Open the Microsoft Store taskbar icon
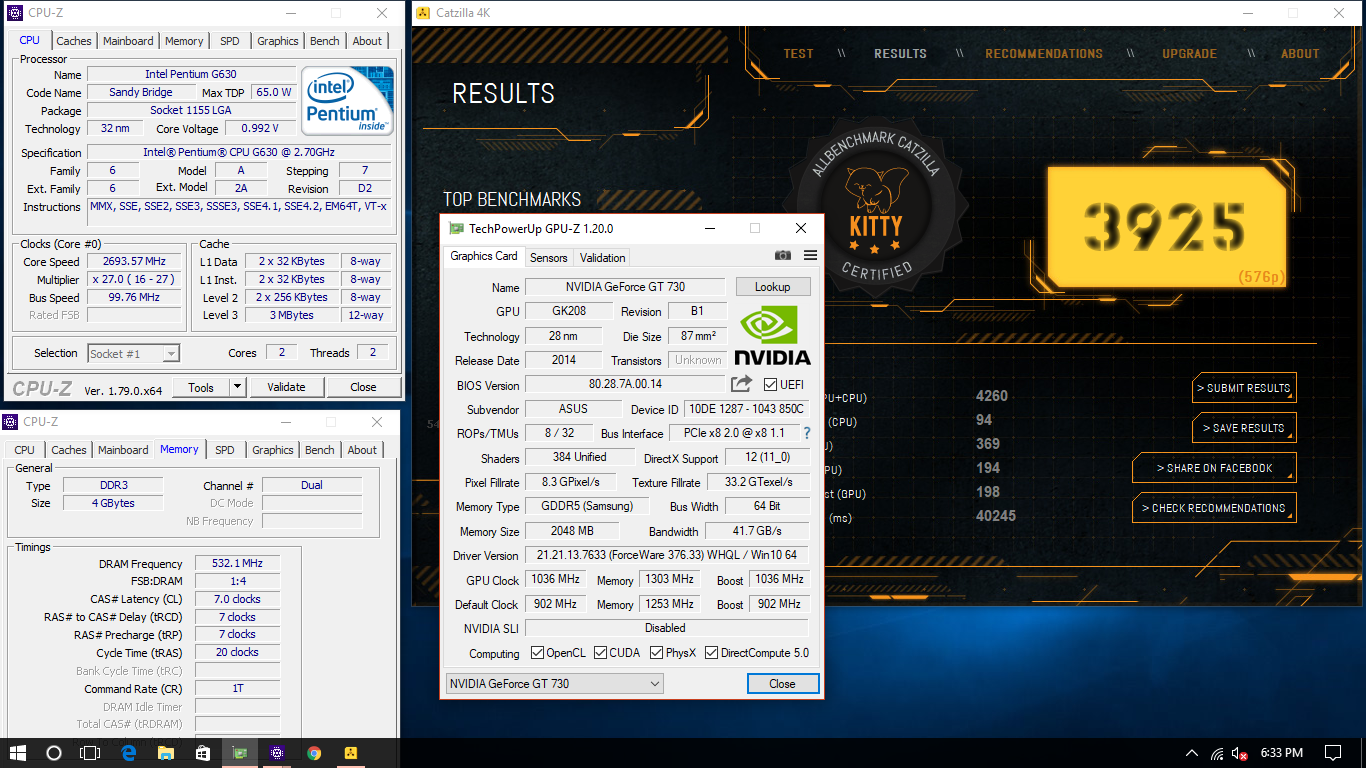 click(x=202, y=753)
